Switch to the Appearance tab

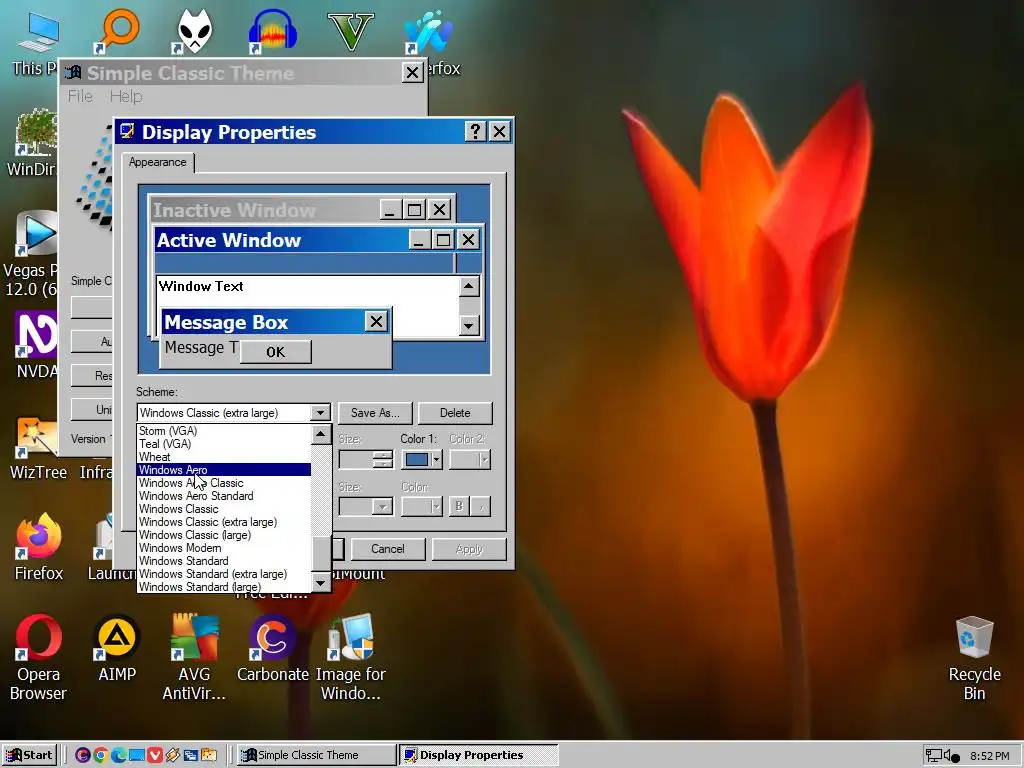[157, 163]
